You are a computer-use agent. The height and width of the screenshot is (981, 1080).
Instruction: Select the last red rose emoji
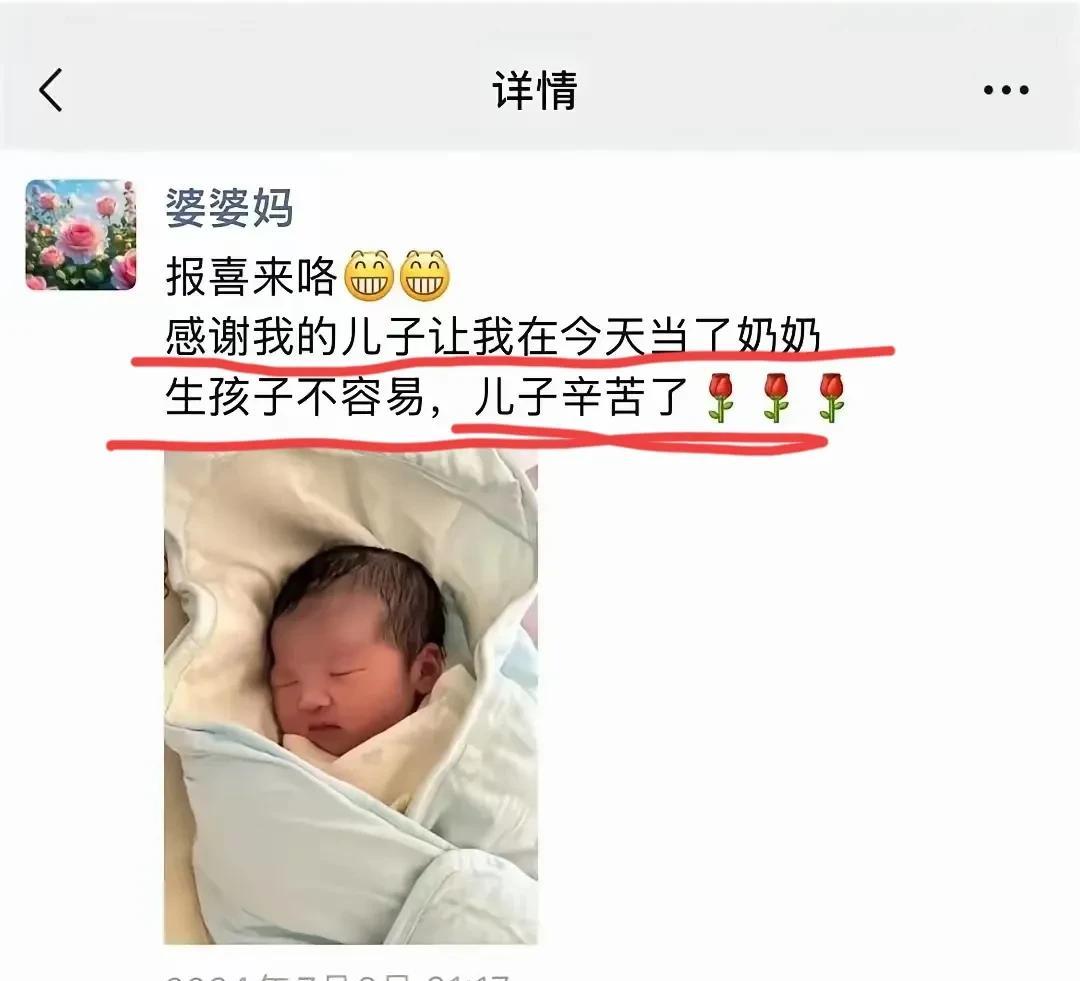[x=831, y=397]
